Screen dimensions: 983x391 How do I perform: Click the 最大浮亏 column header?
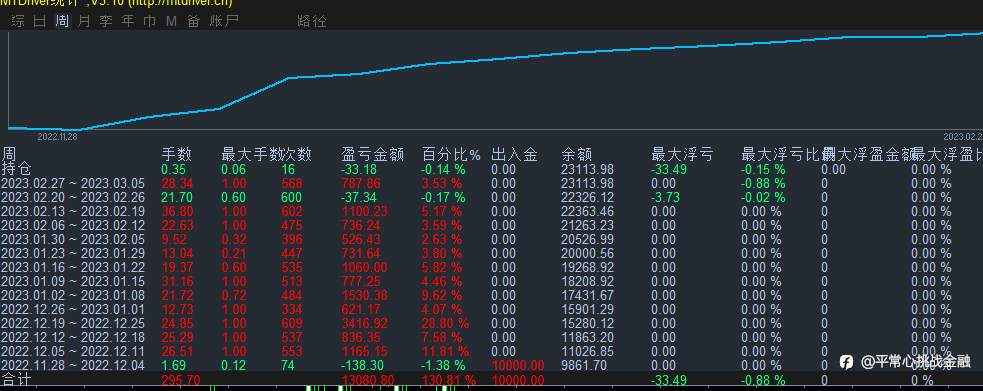(x=682, y=154)
